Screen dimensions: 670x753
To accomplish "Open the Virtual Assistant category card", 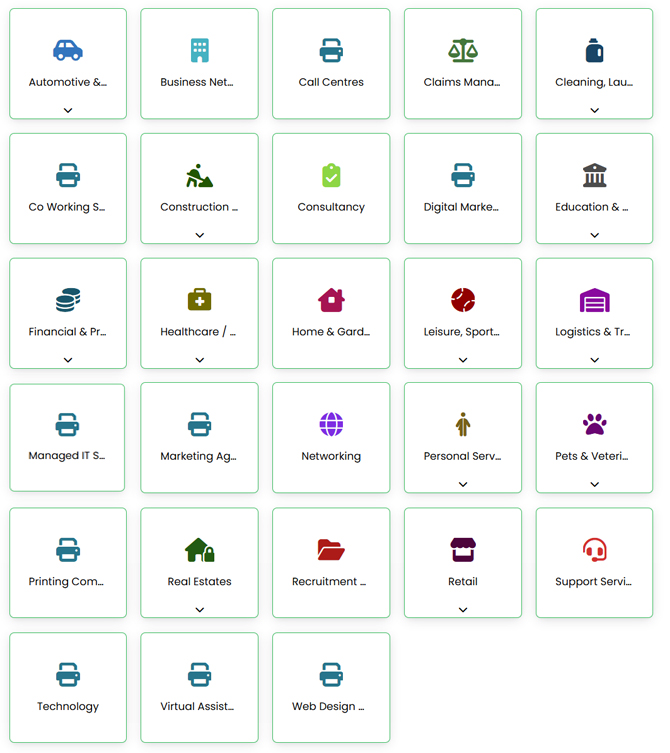I will coord(199,688).
